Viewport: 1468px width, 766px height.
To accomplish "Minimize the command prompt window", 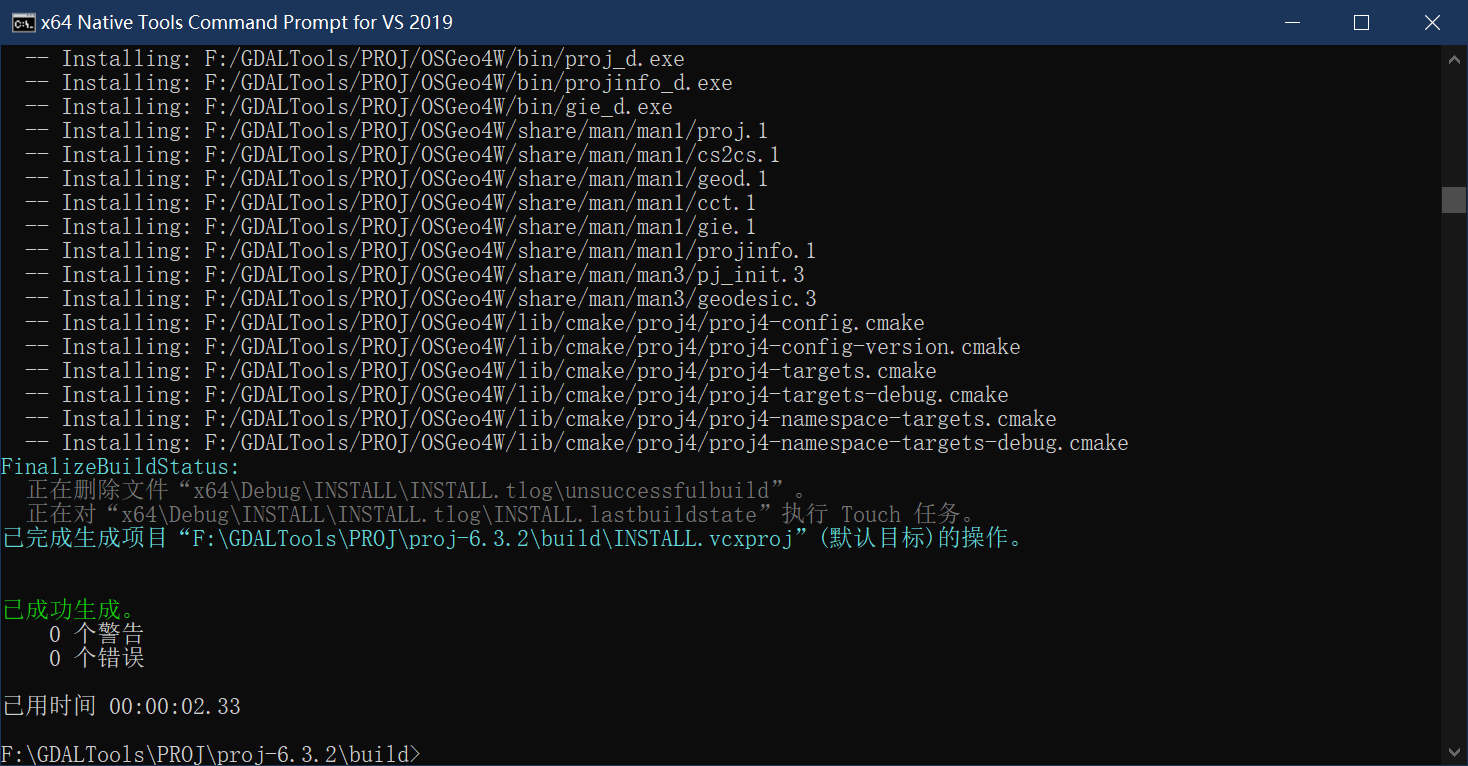I will click(1290, 22).
